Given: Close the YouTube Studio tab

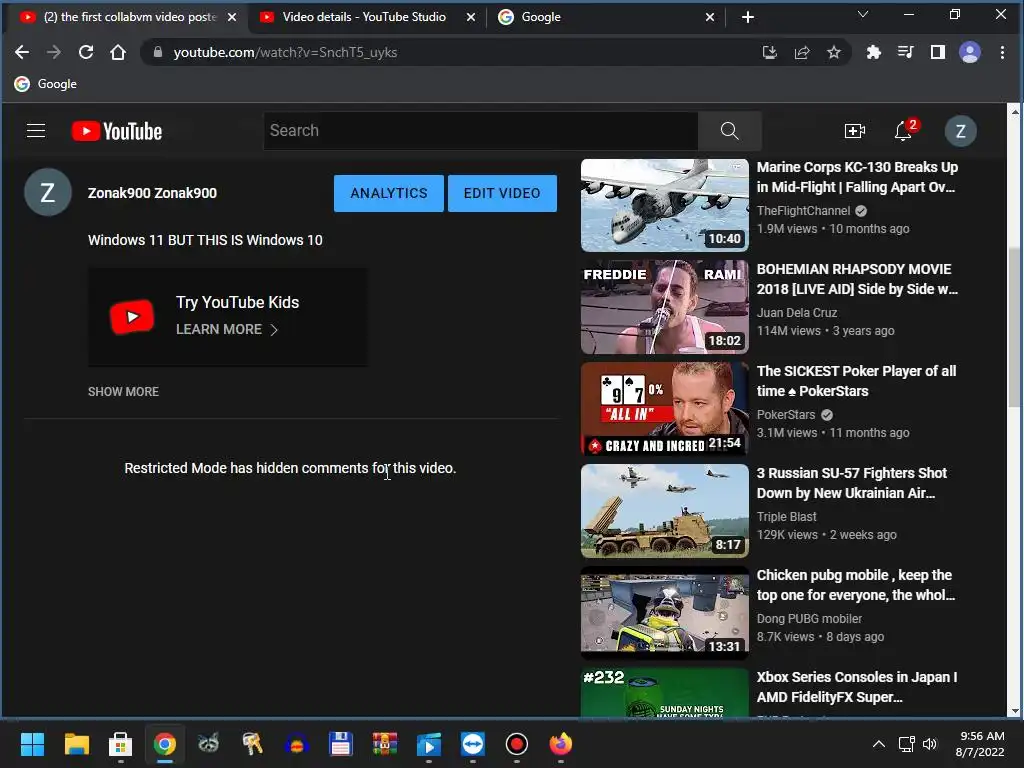Looking at the screenshot, I should tap(471, 17).
